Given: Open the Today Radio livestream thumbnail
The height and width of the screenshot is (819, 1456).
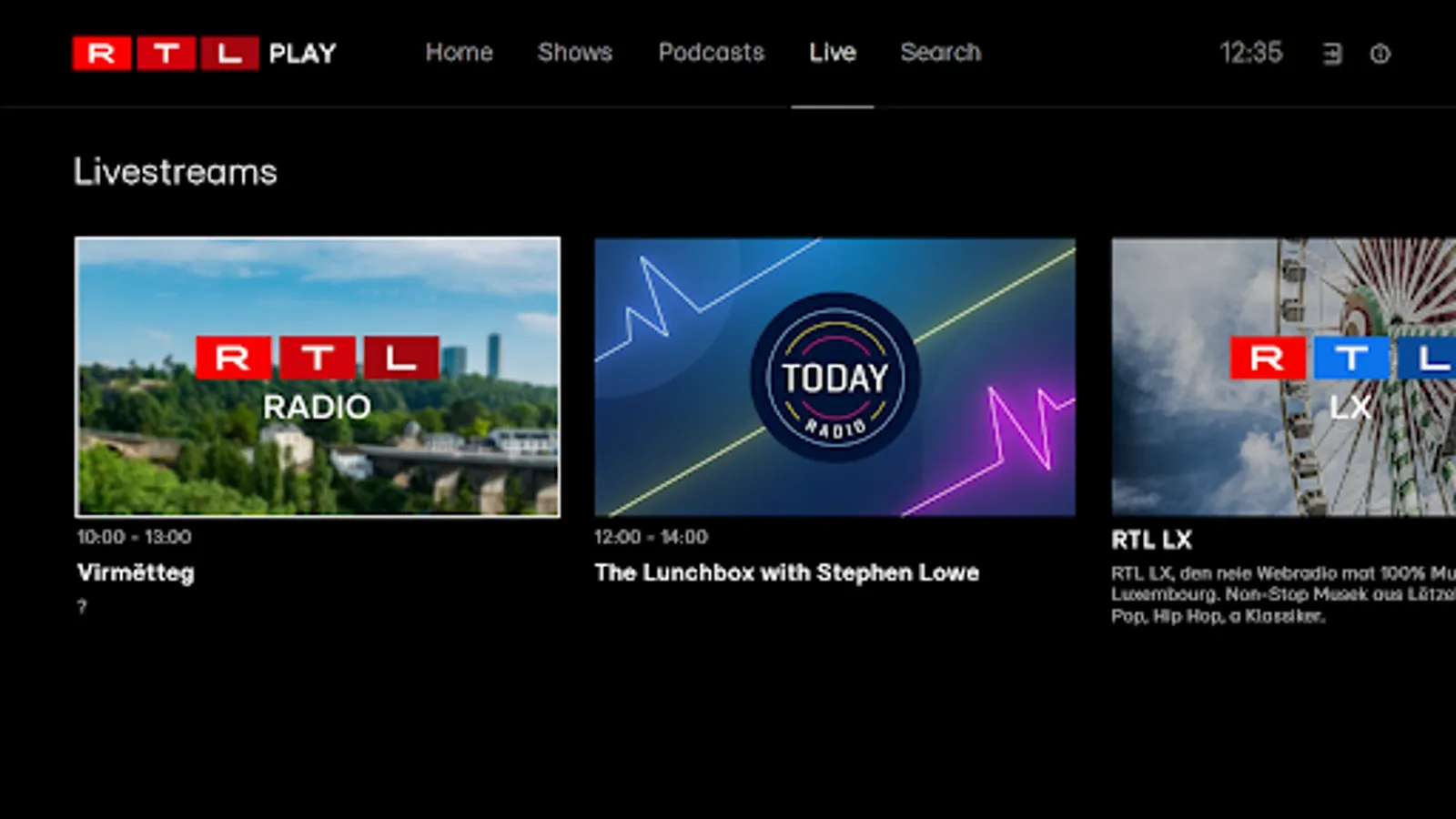Looking at the screenshot, I should pos(834,378).
